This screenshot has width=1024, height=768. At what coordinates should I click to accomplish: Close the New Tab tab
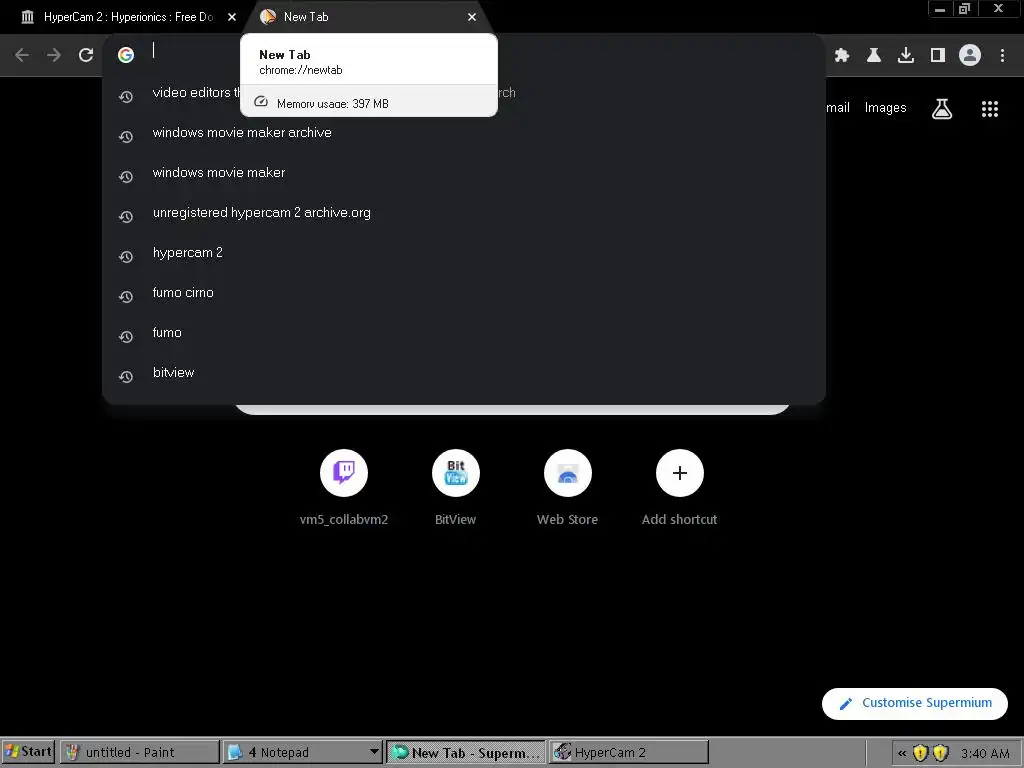click(472, 18)
